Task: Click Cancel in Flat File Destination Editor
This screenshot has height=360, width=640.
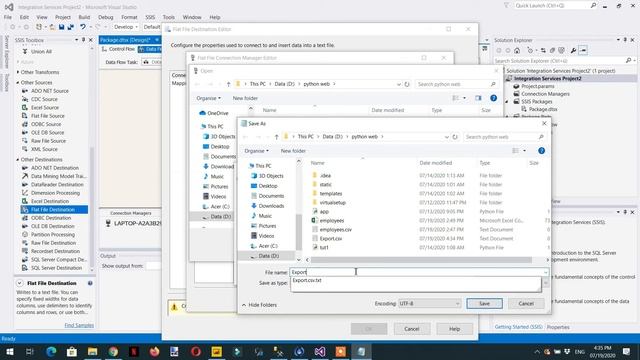Action: 411,329
